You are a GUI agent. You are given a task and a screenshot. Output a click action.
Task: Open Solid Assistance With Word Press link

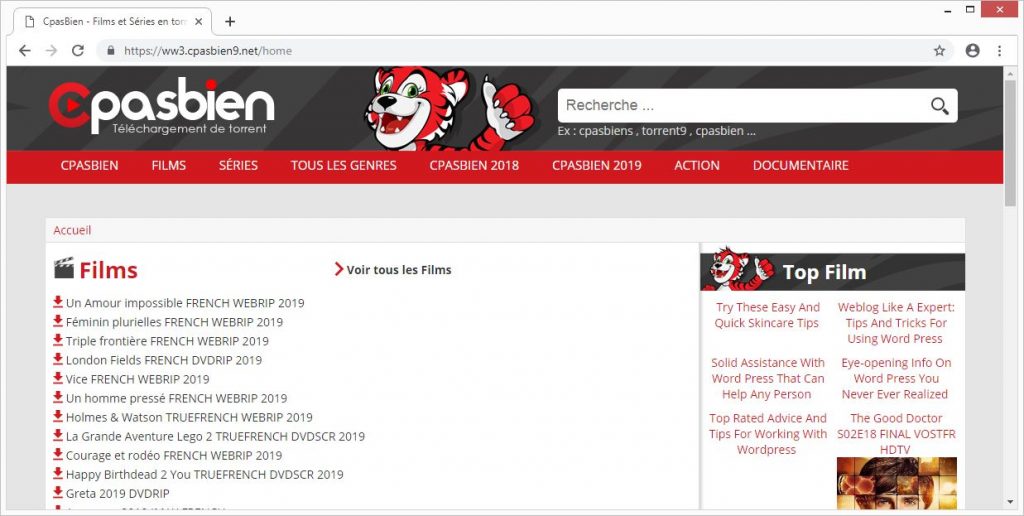(x=767, y=378)
